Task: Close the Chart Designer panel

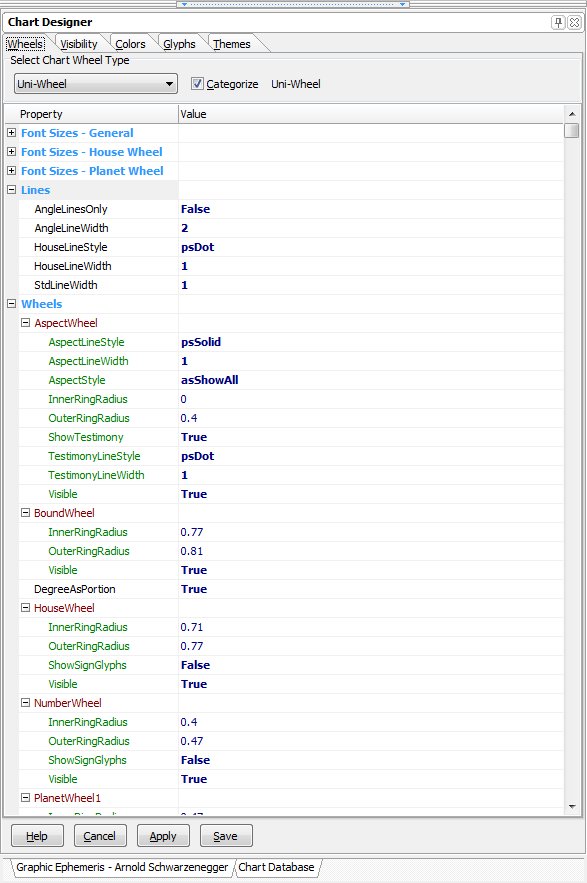Action: point(573,23)
